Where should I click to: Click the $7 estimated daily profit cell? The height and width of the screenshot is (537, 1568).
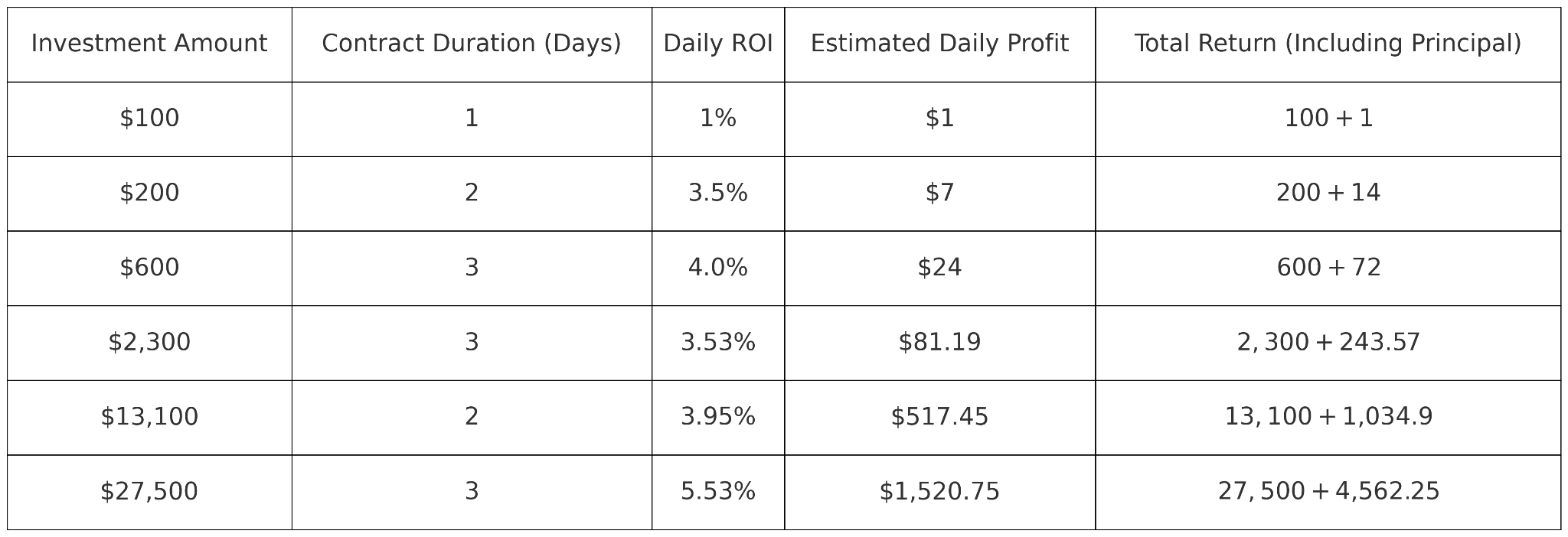(939, 193)
